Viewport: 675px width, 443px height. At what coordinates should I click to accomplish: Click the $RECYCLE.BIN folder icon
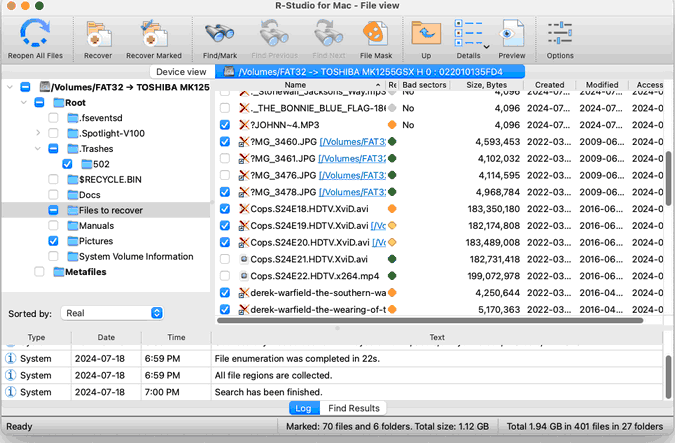click(72, 180)
